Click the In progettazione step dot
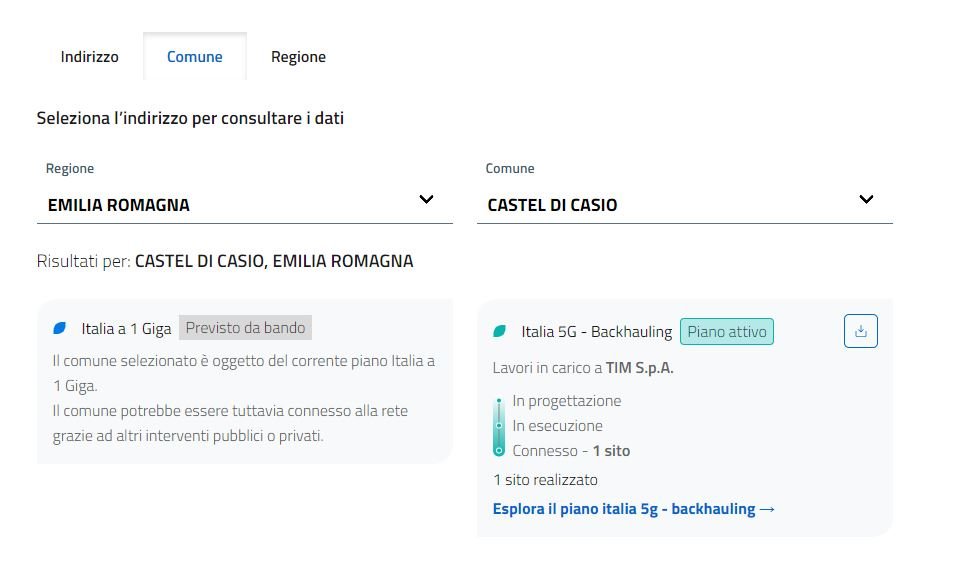The width and height of the screenshot is (970, 561). [499, 402]
